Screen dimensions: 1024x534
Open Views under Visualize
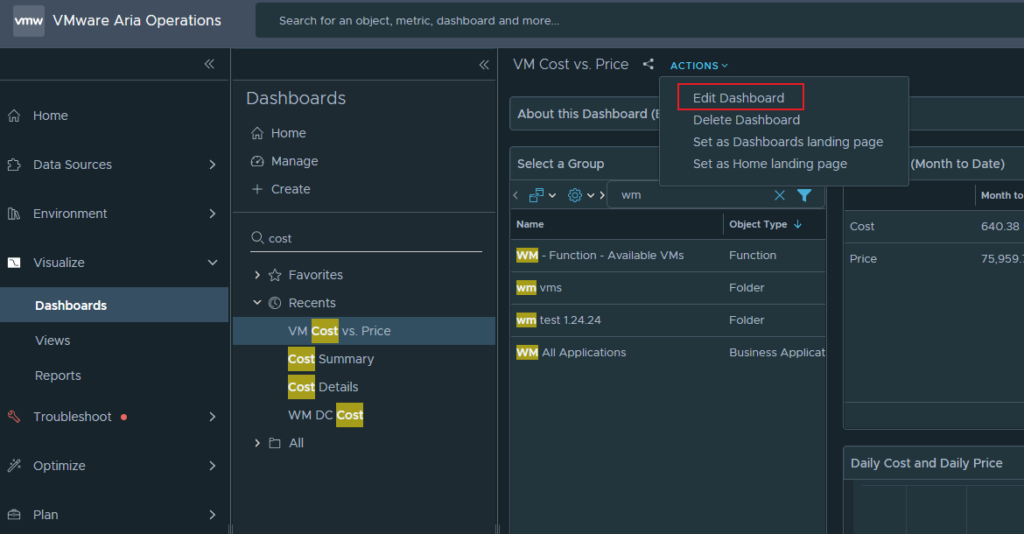click(52, 340)
